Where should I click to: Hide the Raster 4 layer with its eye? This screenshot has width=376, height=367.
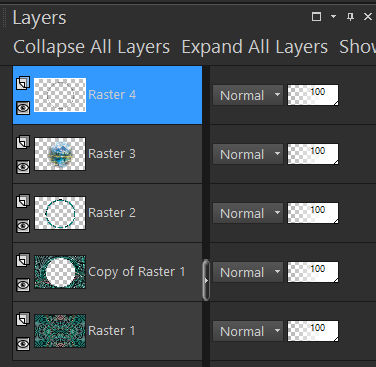pyautogui.click(x=23, y=108)
